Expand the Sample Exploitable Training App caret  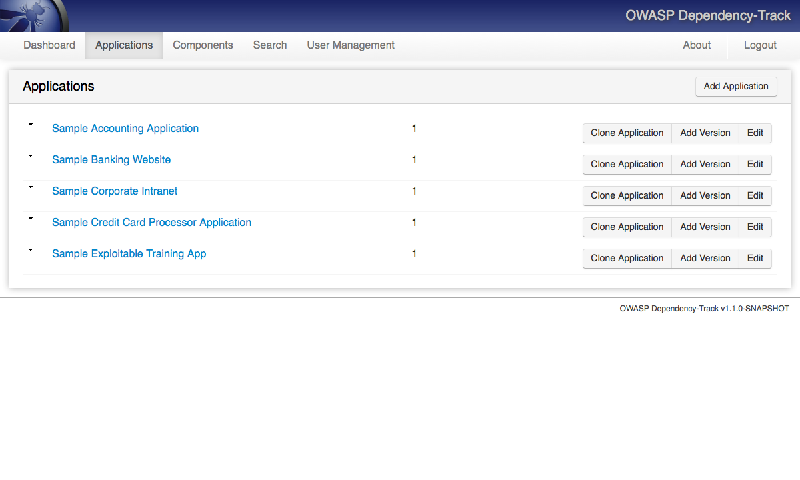point(31,250)
